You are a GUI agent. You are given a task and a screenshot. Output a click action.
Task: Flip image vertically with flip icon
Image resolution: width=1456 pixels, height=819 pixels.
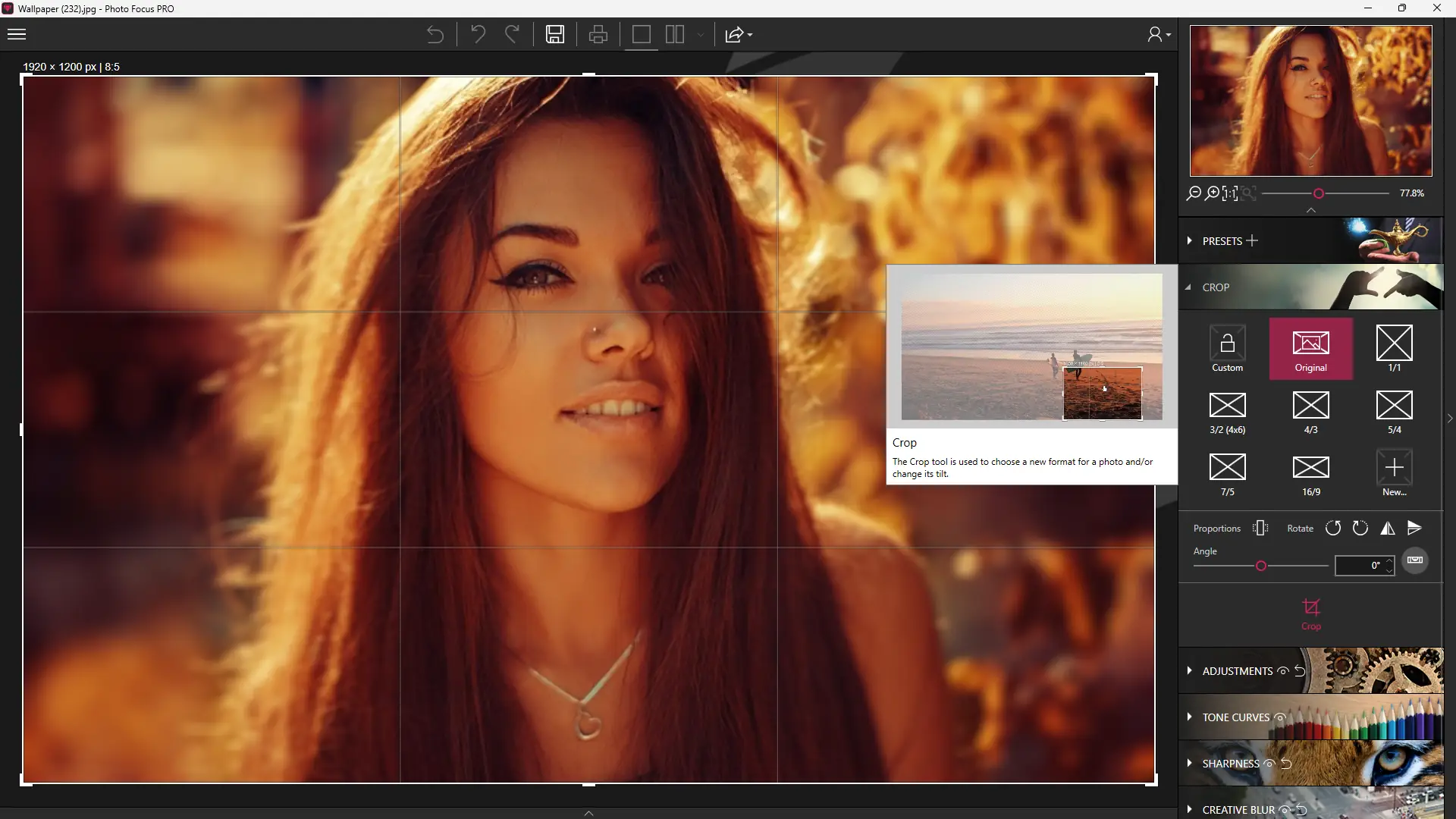1414,528
